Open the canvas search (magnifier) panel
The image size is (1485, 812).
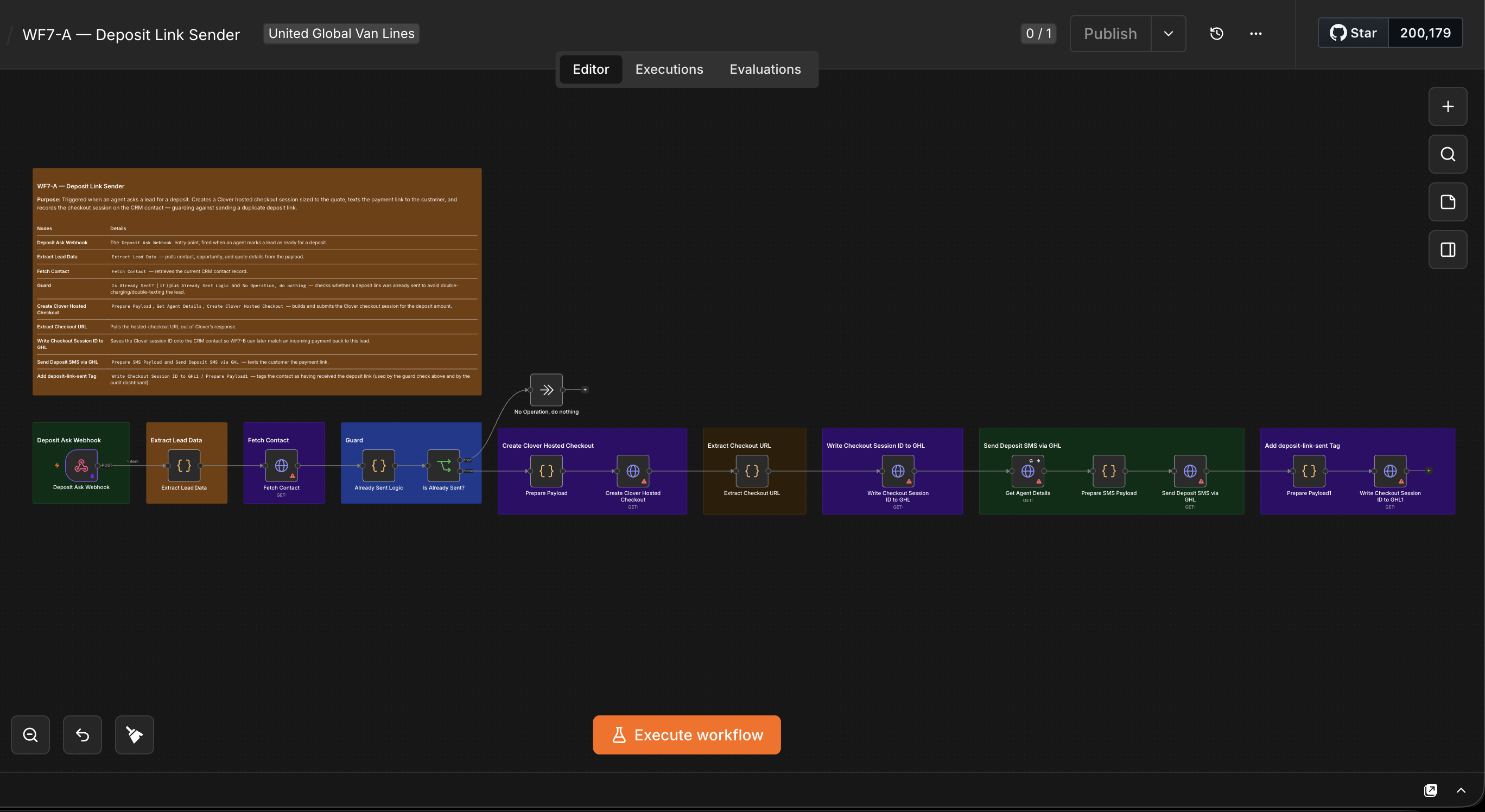point(1448,155)
